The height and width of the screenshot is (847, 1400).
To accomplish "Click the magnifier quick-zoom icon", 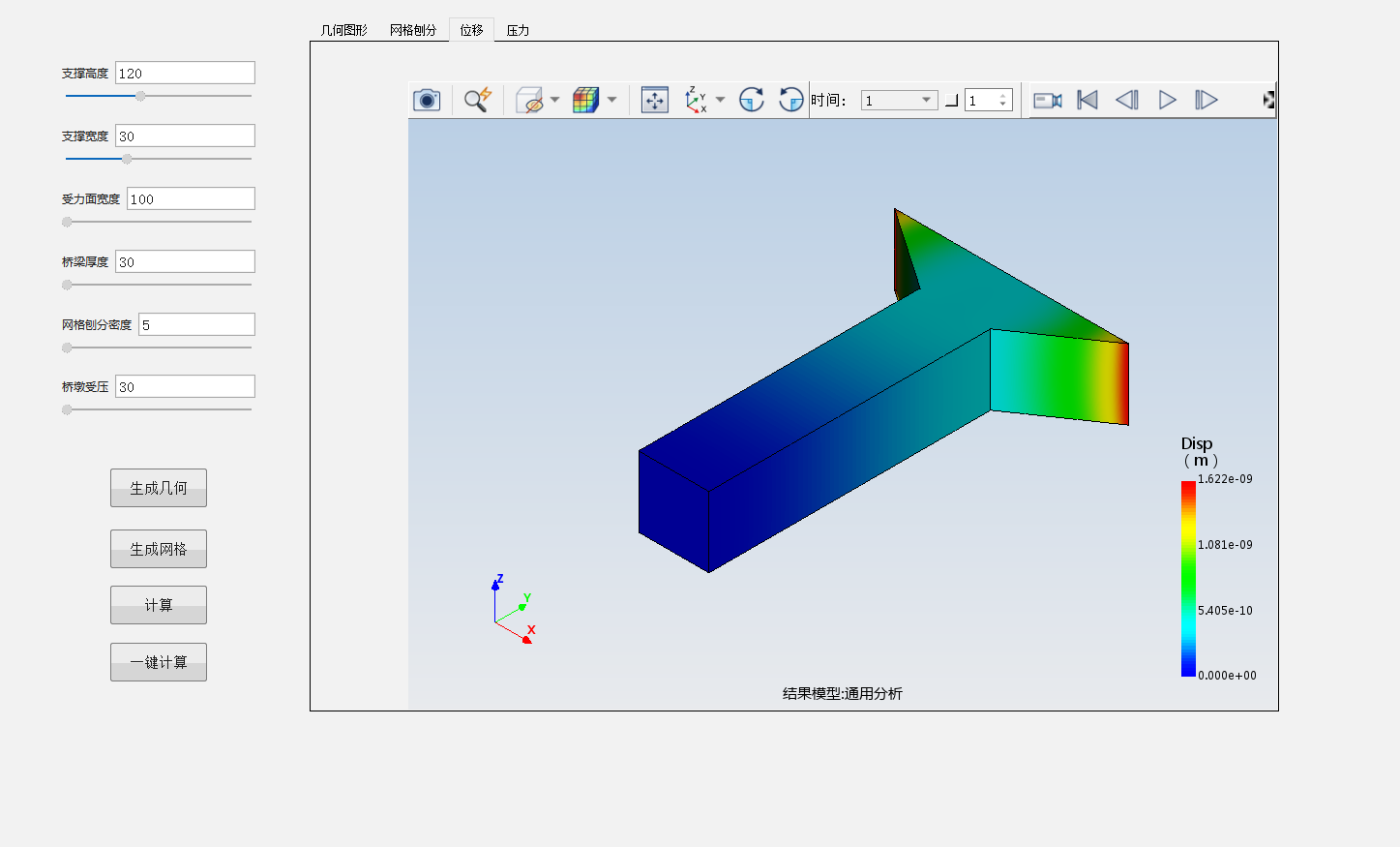I will tap(478, 100).
